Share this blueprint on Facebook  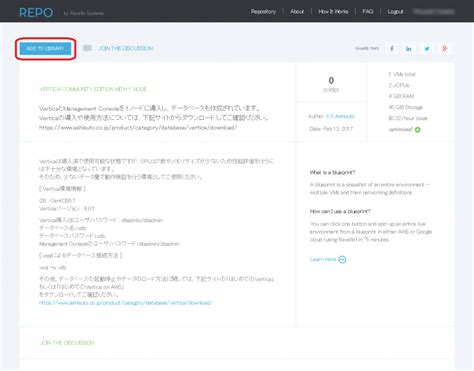[392, 49]
